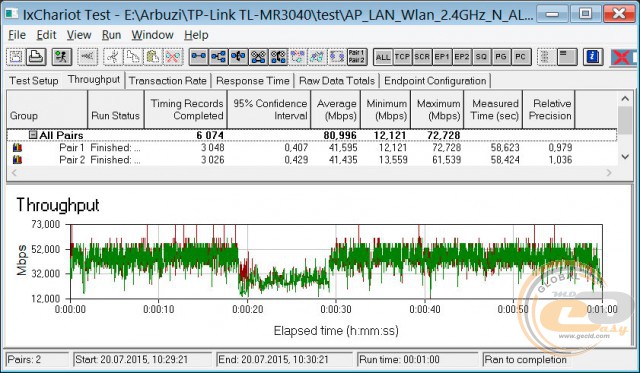Click the Pair 1 Pair 2 replicate icon
Screen dimensions: 640x373
tap(357, 57)
